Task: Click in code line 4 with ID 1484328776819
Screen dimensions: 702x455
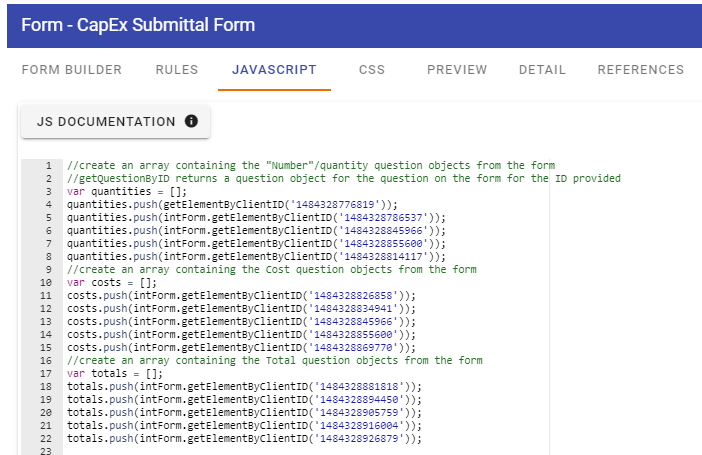Action: (x=232, y=205)
